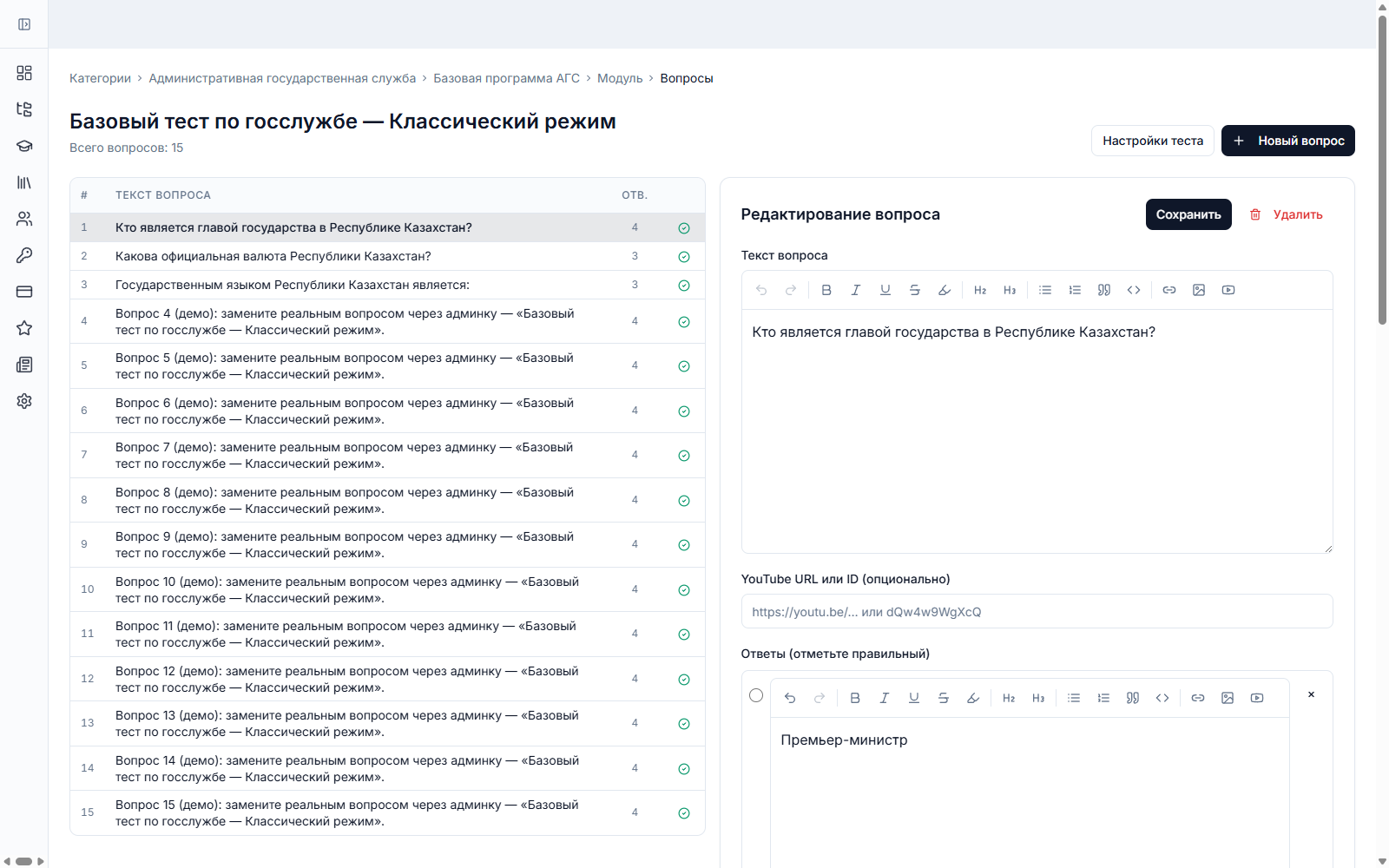This screenshot has height=868, width=1389.
Task: Insert image in question text editor
Action: pos(1199,290)
